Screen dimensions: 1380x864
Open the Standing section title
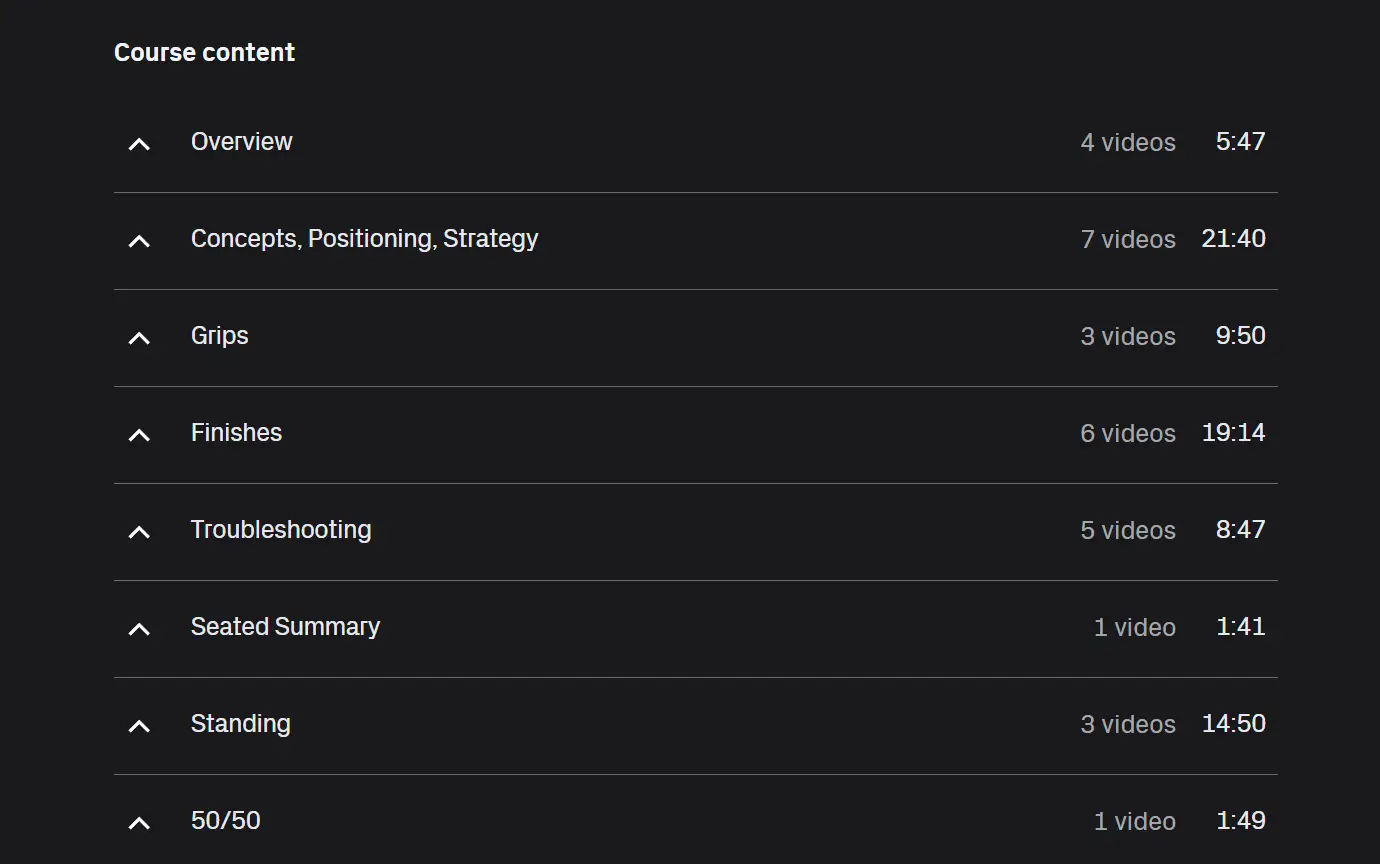[x=240, y=724]
